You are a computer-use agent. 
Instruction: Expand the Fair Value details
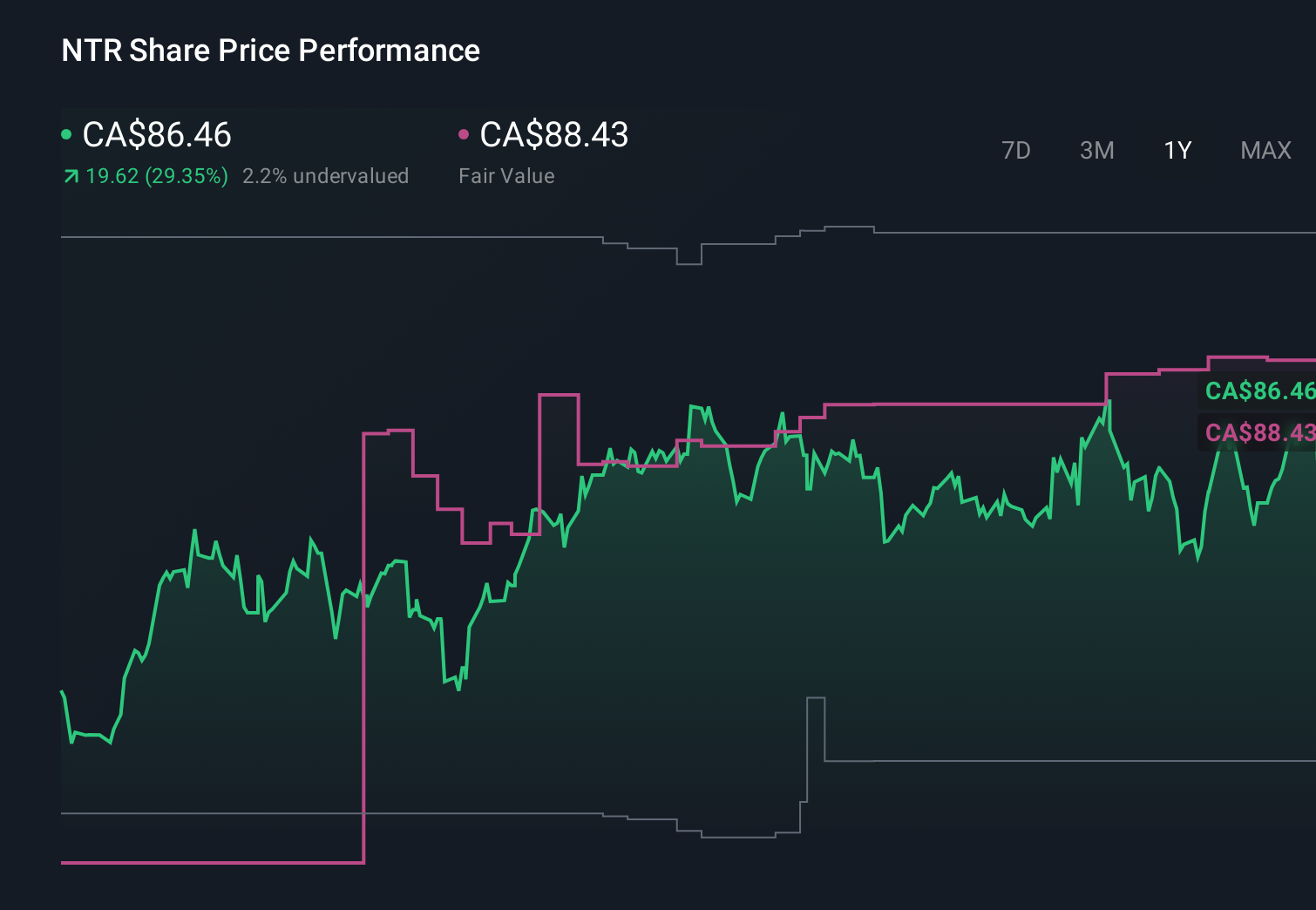coord(506,176)
